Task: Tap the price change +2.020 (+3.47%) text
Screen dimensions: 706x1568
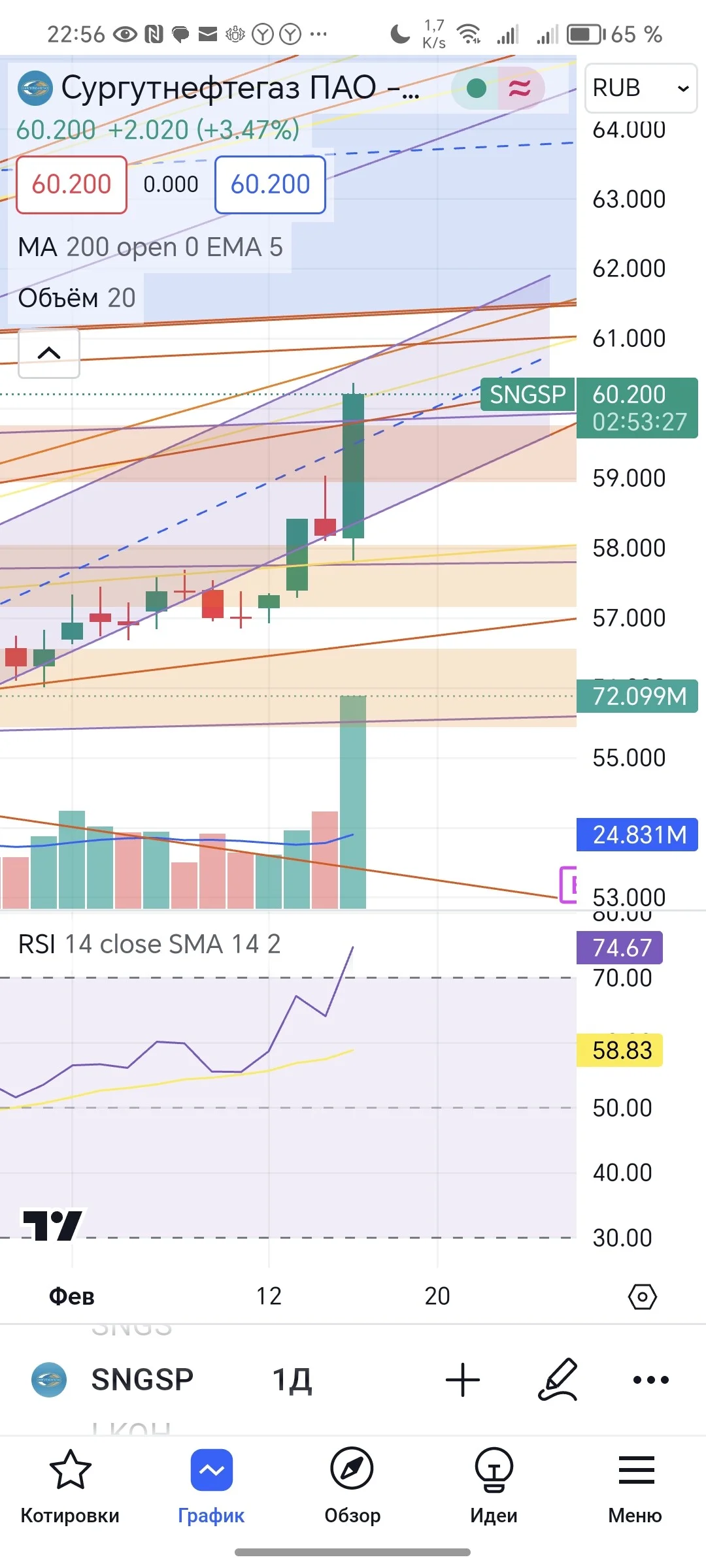Action: point(203,130)
